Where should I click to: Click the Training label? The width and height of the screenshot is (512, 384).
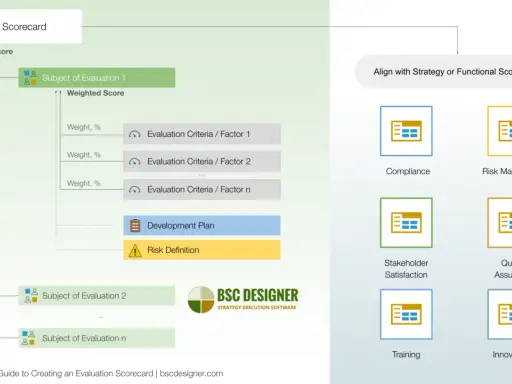406,355
